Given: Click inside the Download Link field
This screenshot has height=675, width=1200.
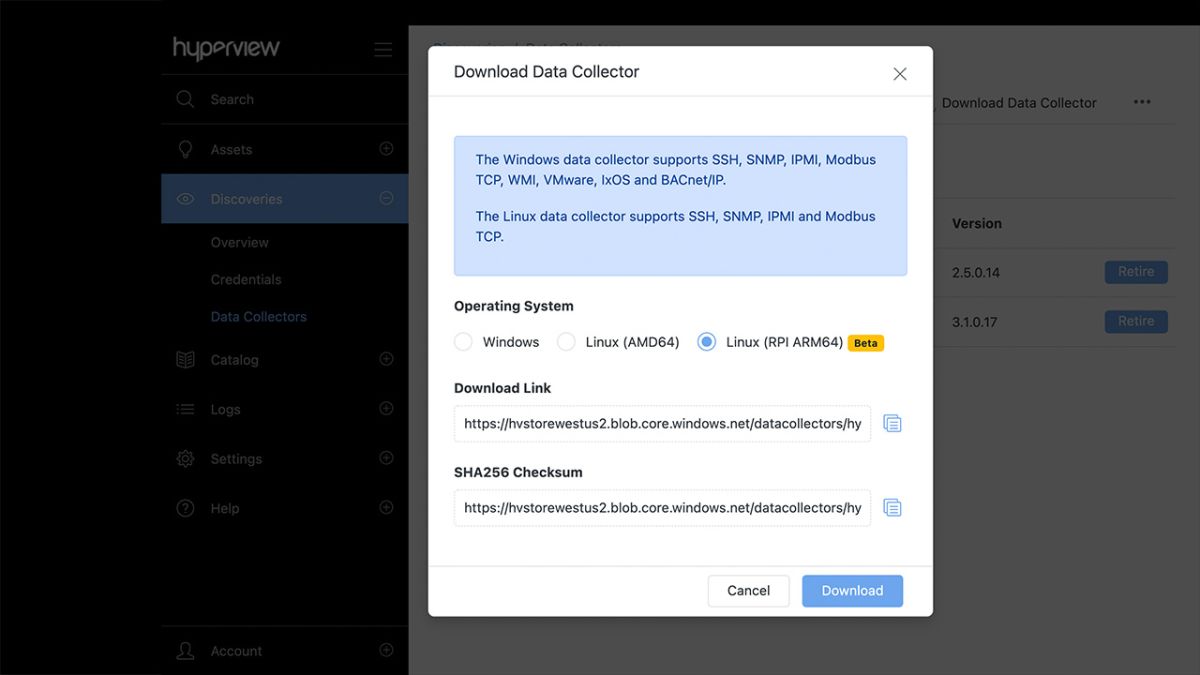Looking at the screenshot, I should [x=660, y=423].
